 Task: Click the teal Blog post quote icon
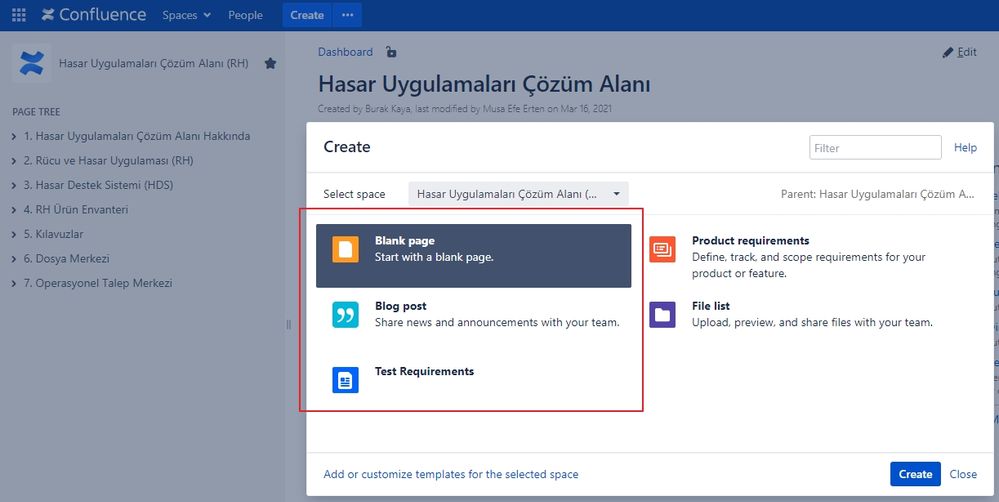coord(345,315)
